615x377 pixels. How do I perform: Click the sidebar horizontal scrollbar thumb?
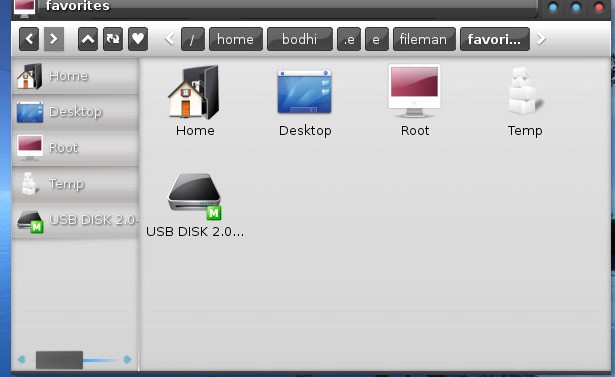(x=59, y=360)
